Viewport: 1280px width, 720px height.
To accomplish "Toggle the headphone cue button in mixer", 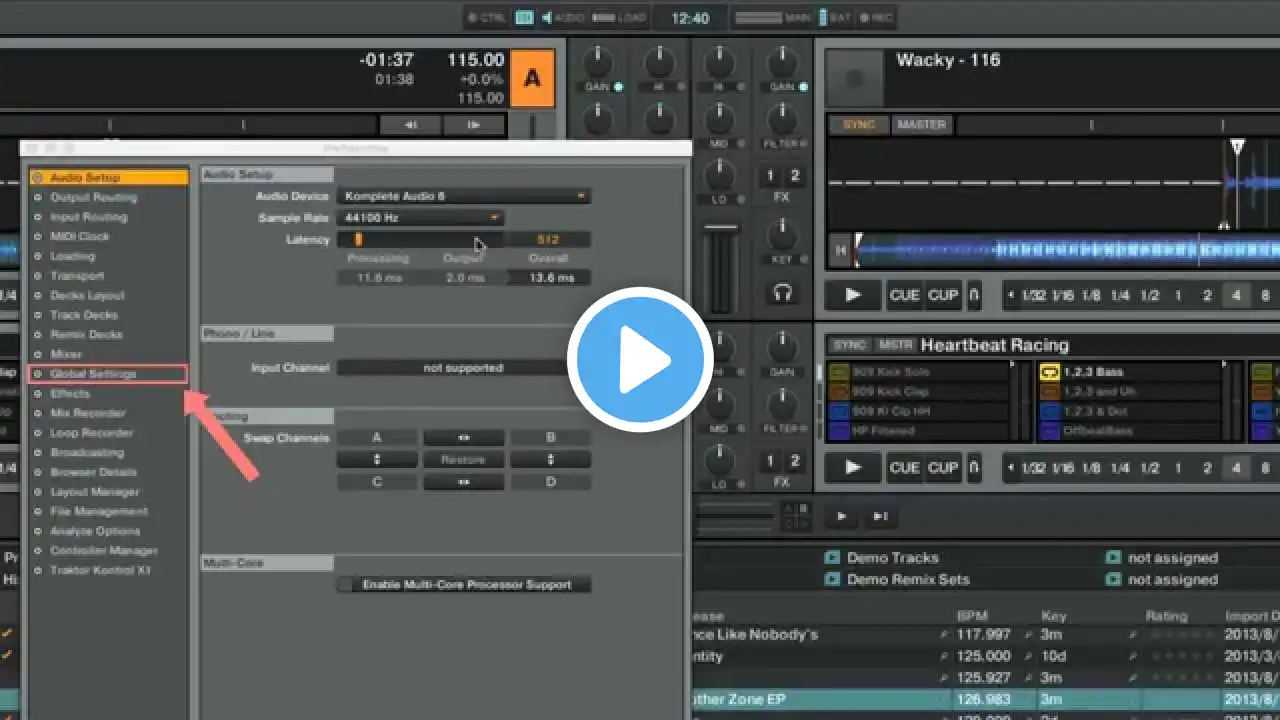I will [x=782, y=293].
